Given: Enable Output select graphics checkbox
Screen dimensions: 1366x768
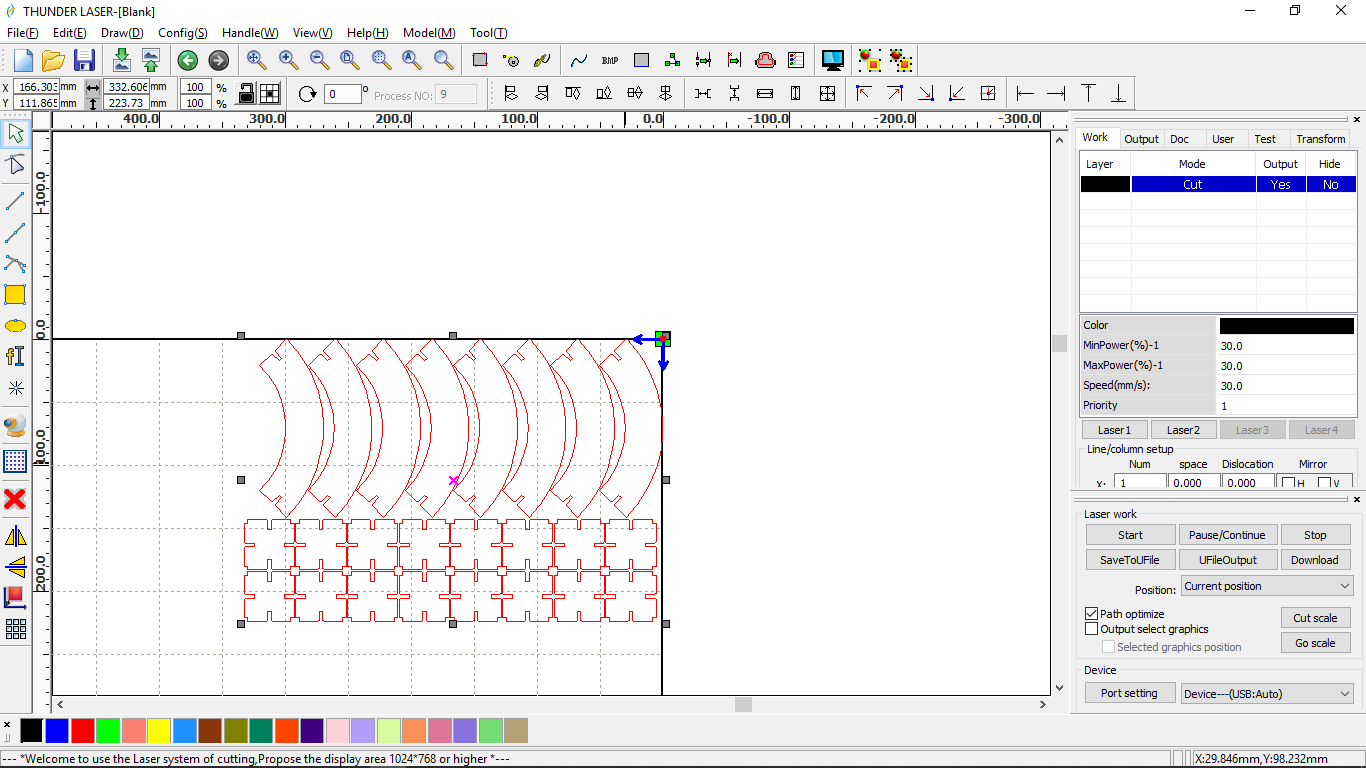Looking at the screenshot, I should click(x=1092, y=629).
